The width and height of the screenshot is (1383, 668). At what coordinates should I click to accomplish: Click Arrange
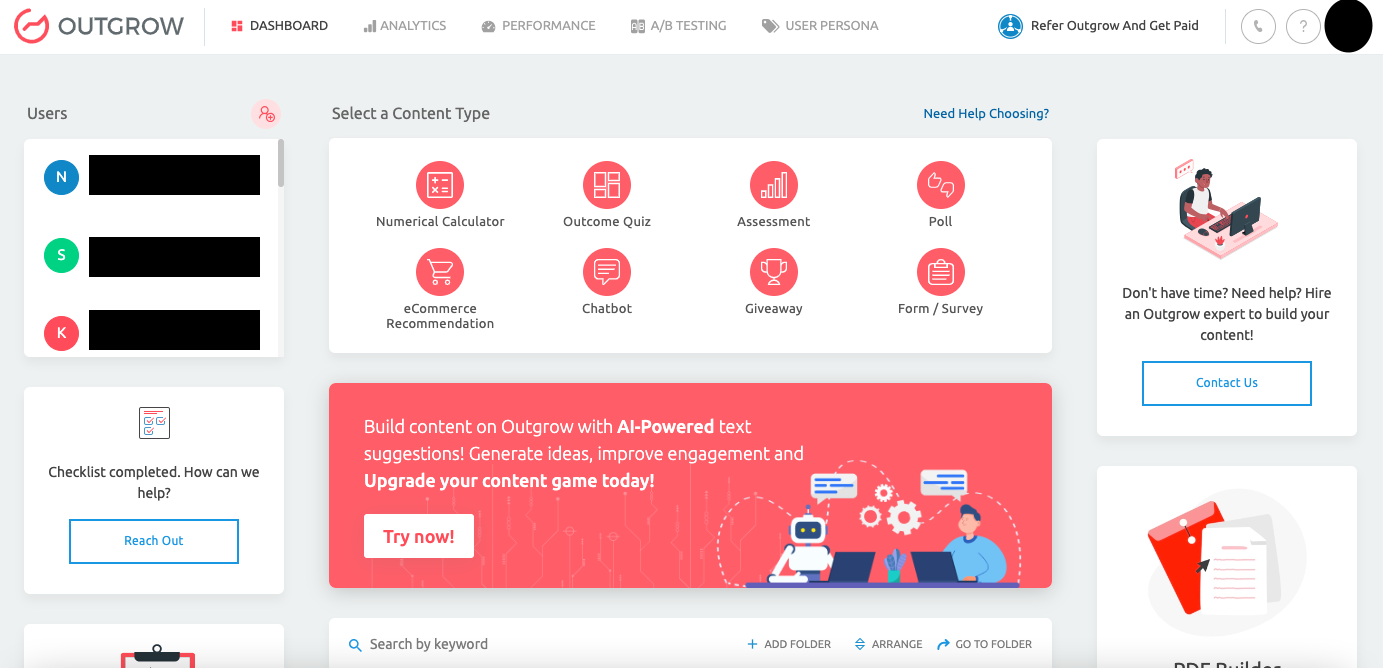tap(888, 645)
